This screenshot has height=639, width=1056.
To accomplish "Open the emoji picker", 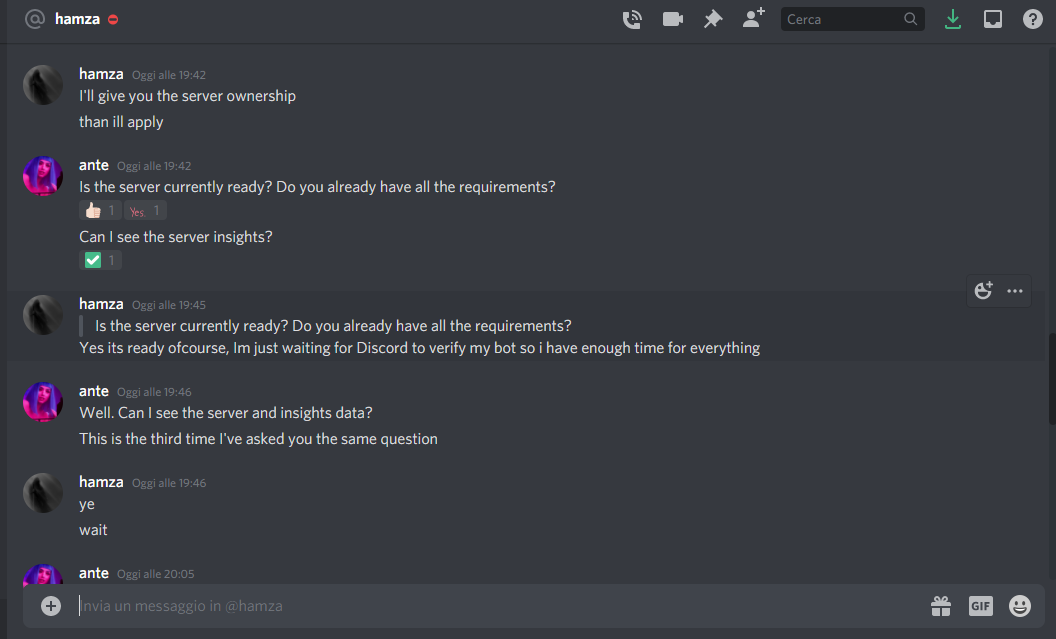I will [x=1019, y=605].
